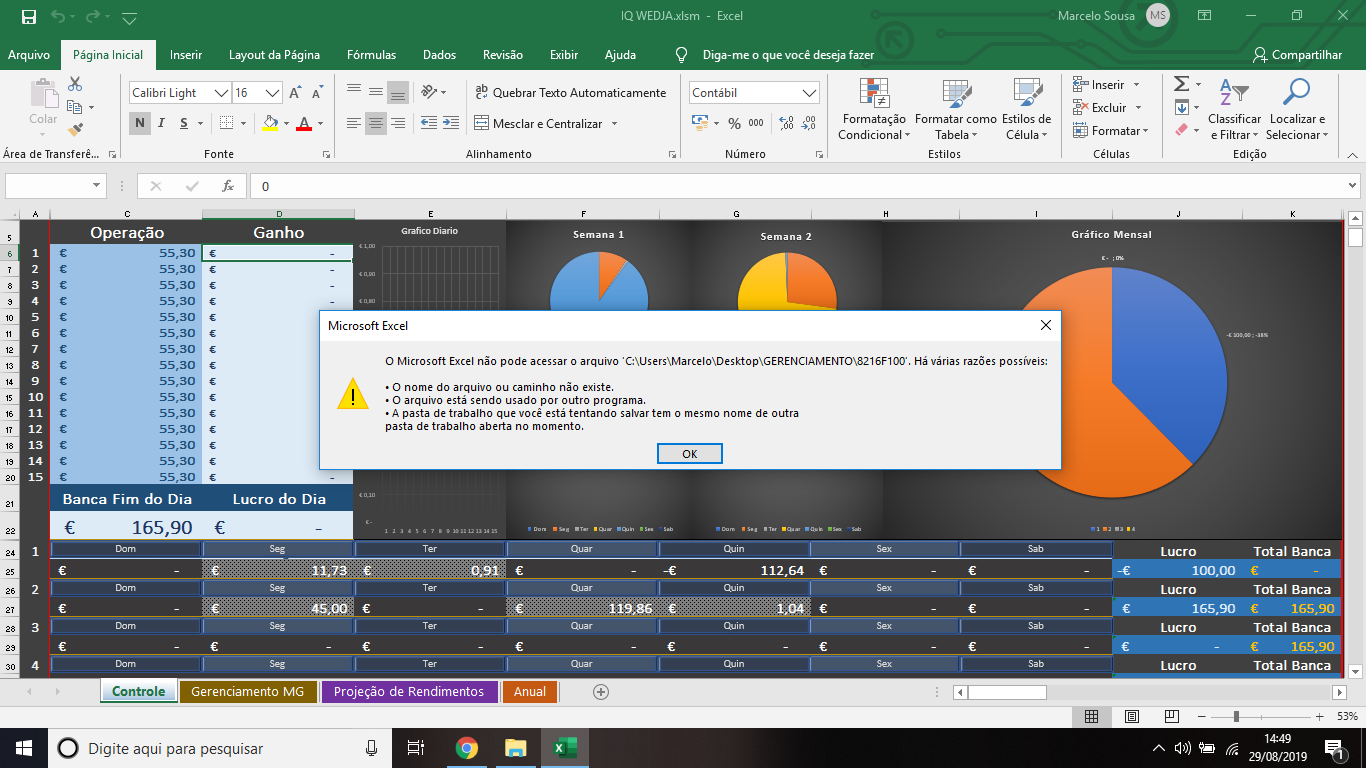Select the Format Painter brush icon
Image resolution: width=1366 pixels, height=768 pixels.
pos(75,130)
